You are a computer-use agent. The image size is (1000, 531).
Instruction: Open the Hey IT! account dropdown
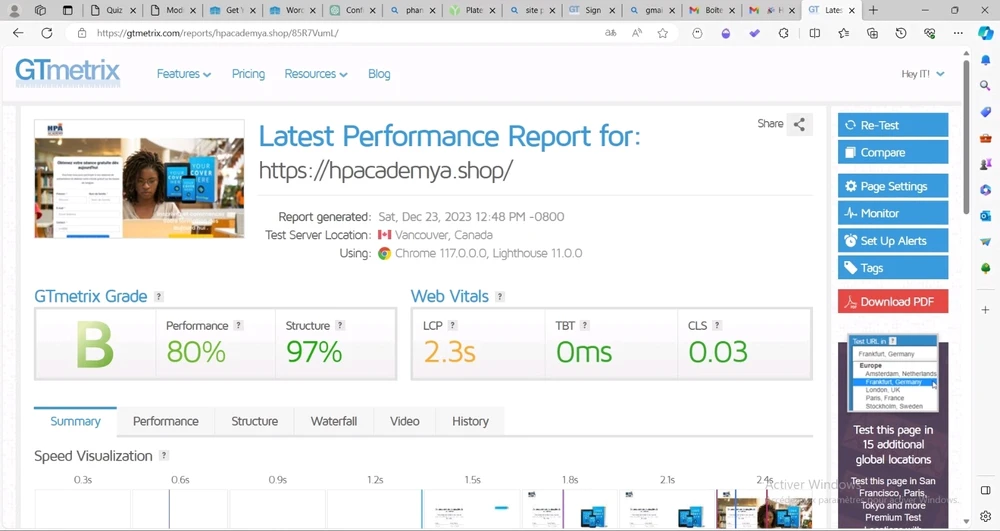coord(922,74)
